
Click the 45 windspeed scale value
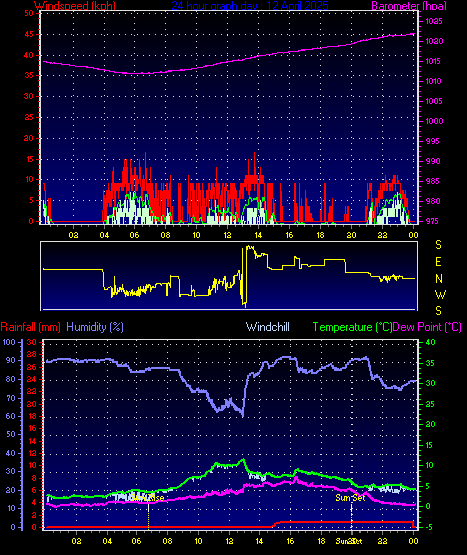29,34
